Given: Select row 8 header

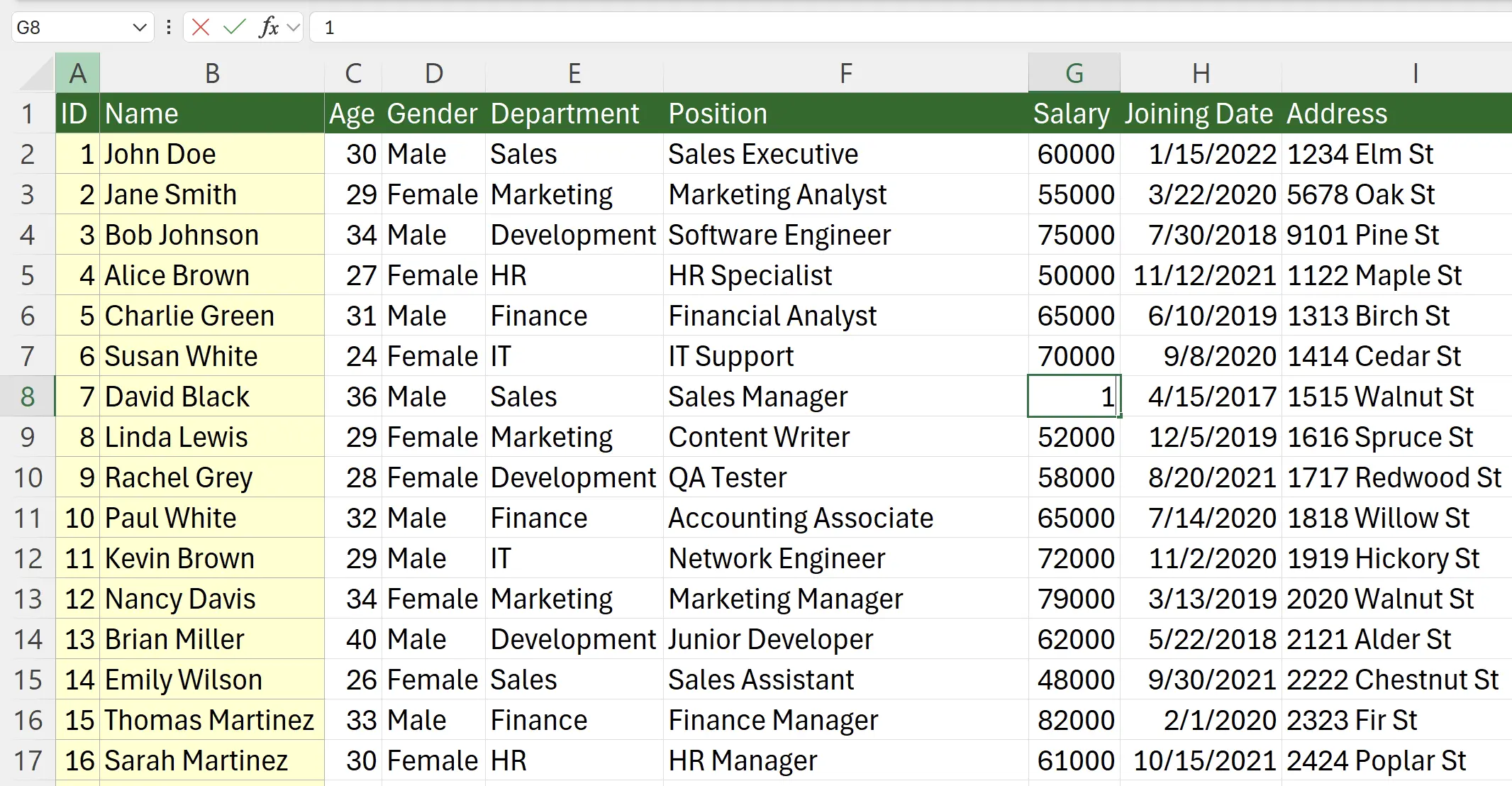Looking at the screenshot, I should pyautogui.click(x=28, y=397).
